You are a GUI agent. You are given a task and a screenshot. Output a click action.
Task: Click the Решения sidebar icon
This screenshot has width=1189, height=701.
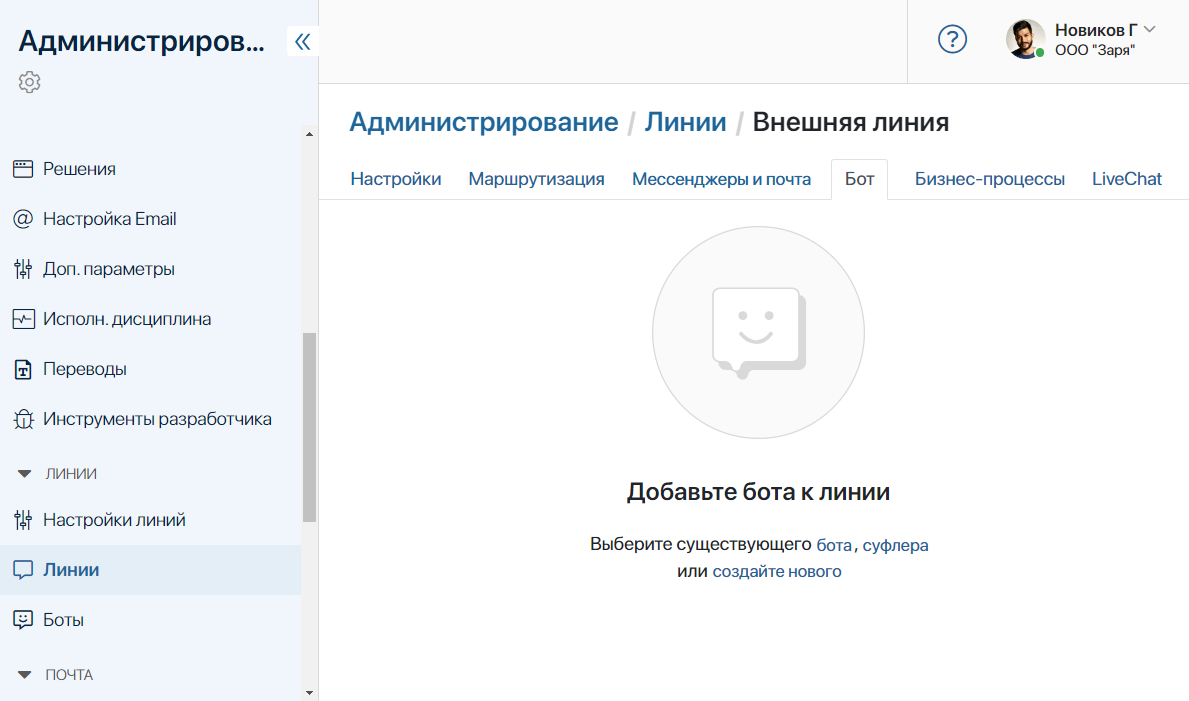tap(23, 169)
